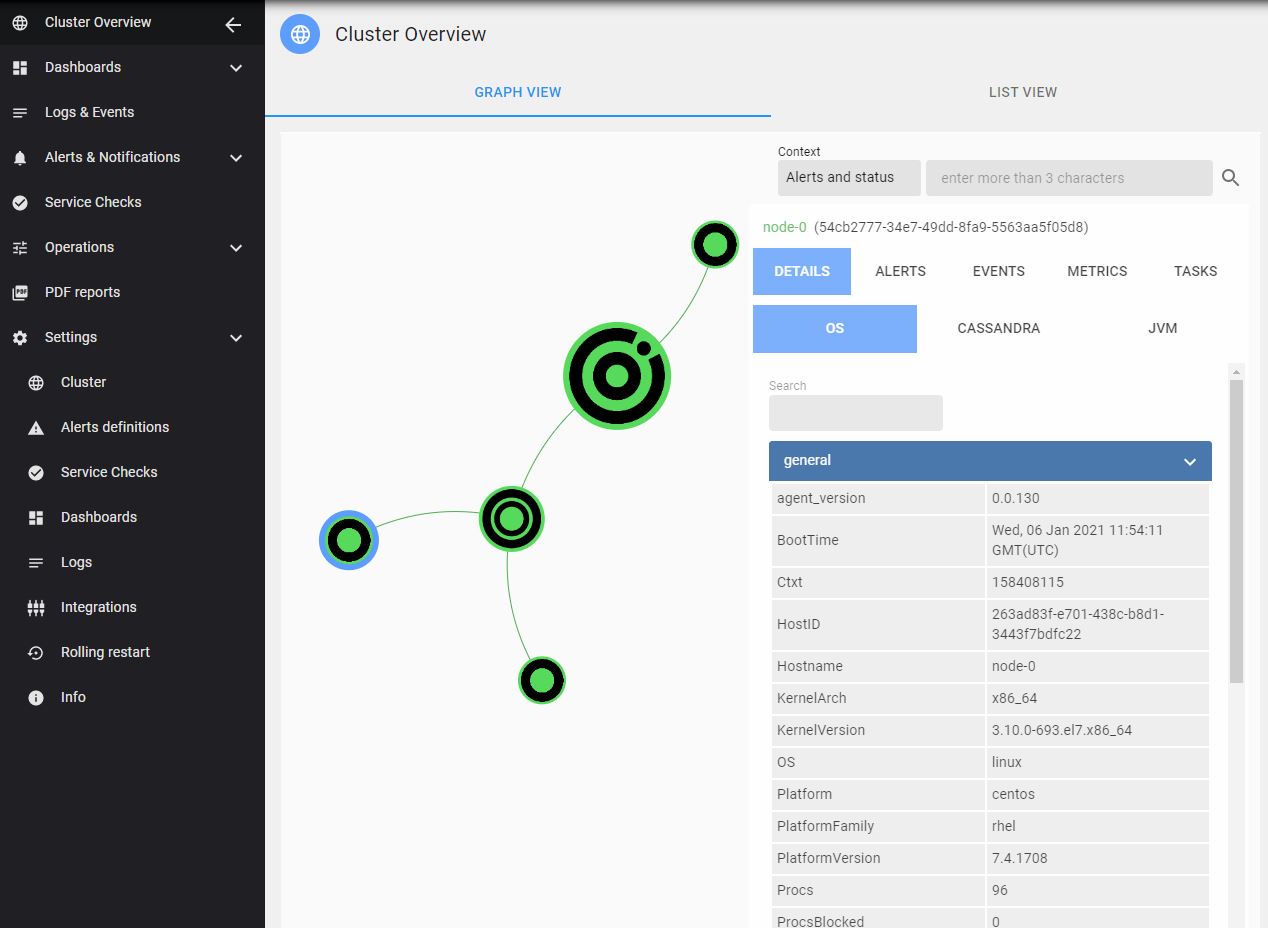This screenshot has width=1268, height=928.
Task: Switch to the LIST VIEW tab
Action: pos(1022,92)
